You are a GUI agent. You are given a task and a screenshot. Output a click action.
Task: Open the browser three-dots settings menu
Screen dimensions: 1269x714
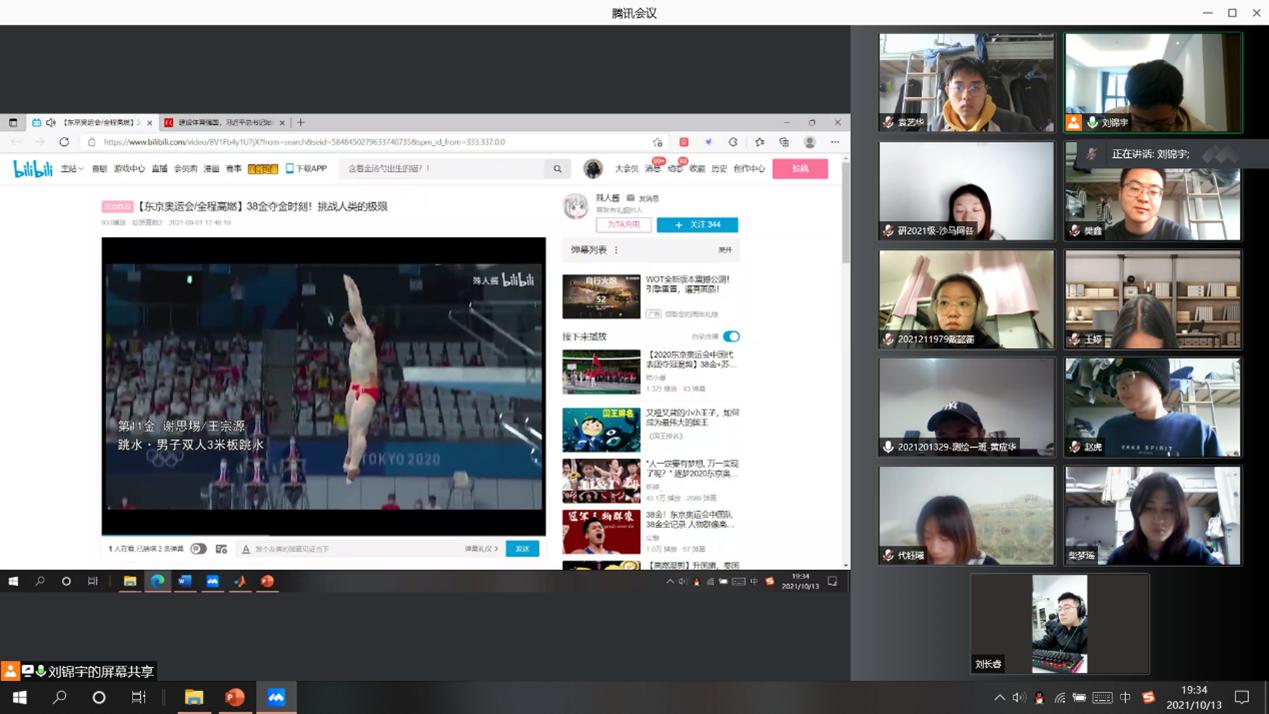(x=835, y=142)
